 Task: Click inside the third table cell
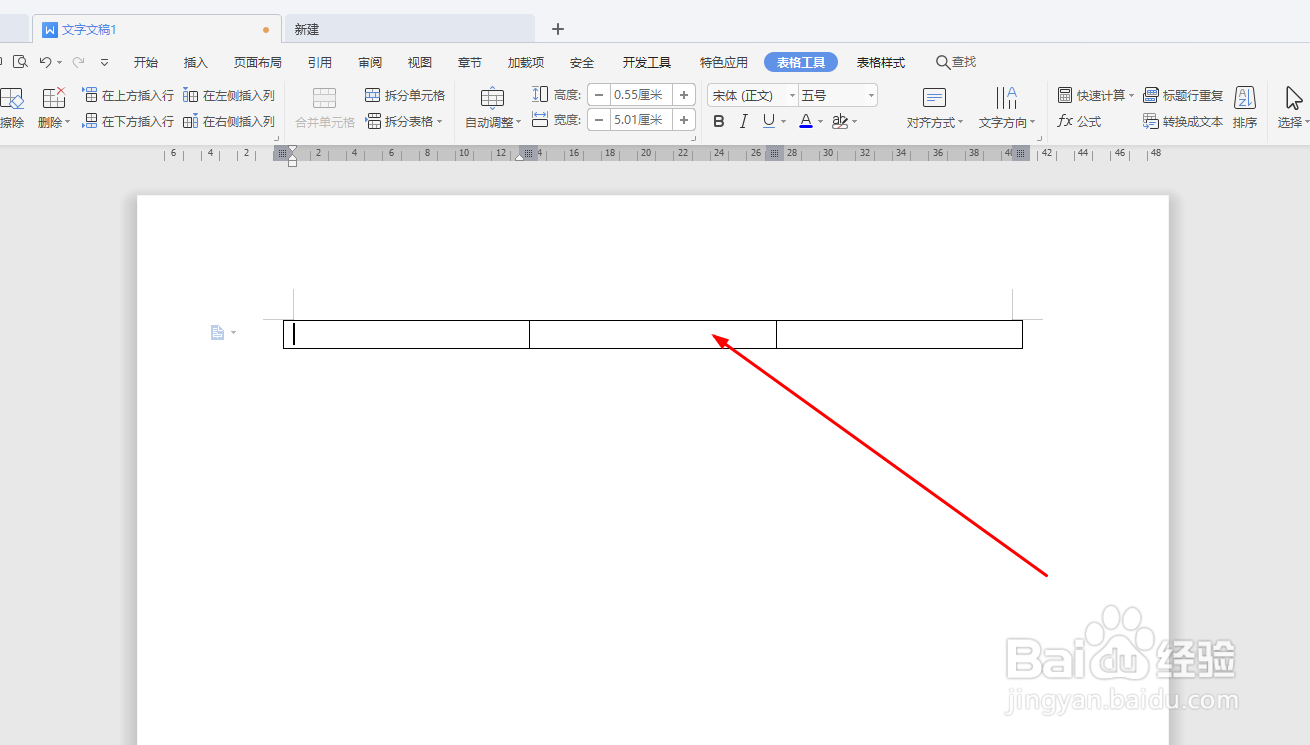[899, 334]
